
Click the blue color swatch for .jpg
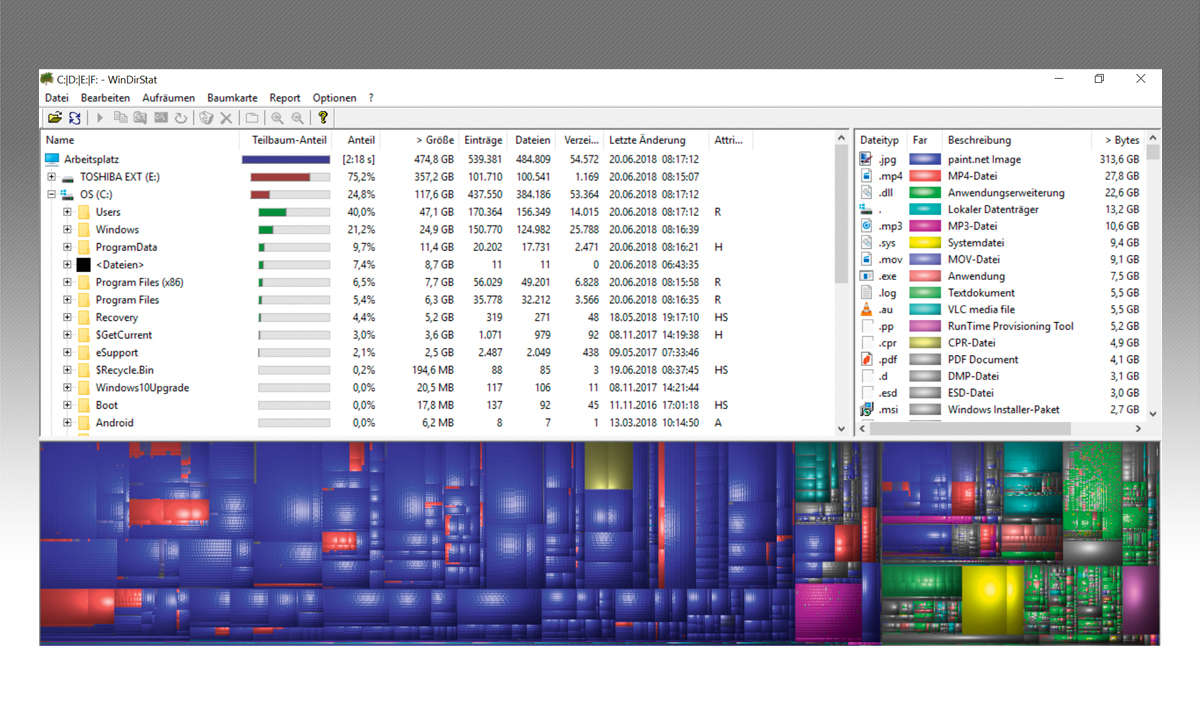pos(924,159)
